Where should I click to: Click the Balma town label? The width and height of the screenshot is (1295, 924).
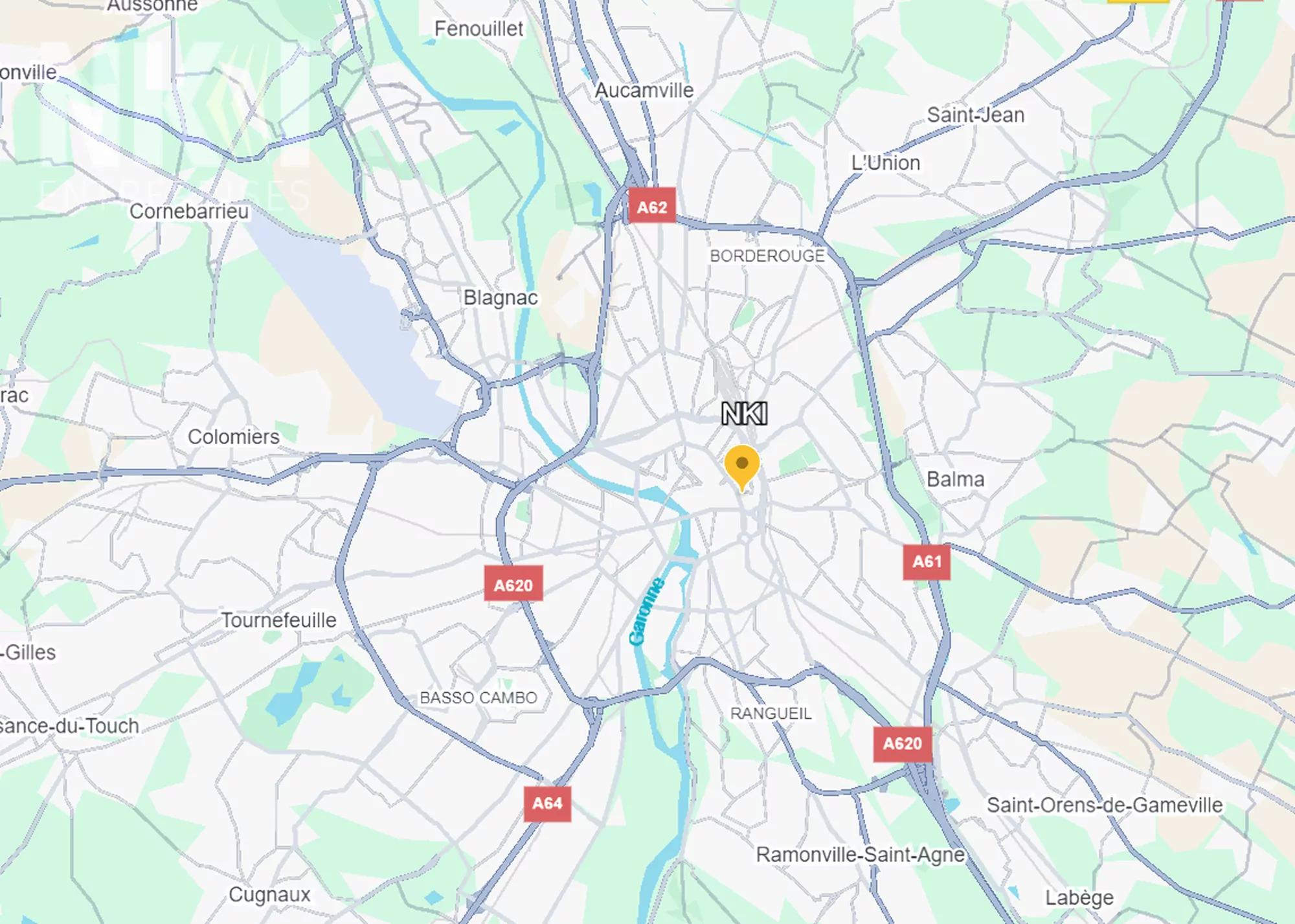(956, 479)
